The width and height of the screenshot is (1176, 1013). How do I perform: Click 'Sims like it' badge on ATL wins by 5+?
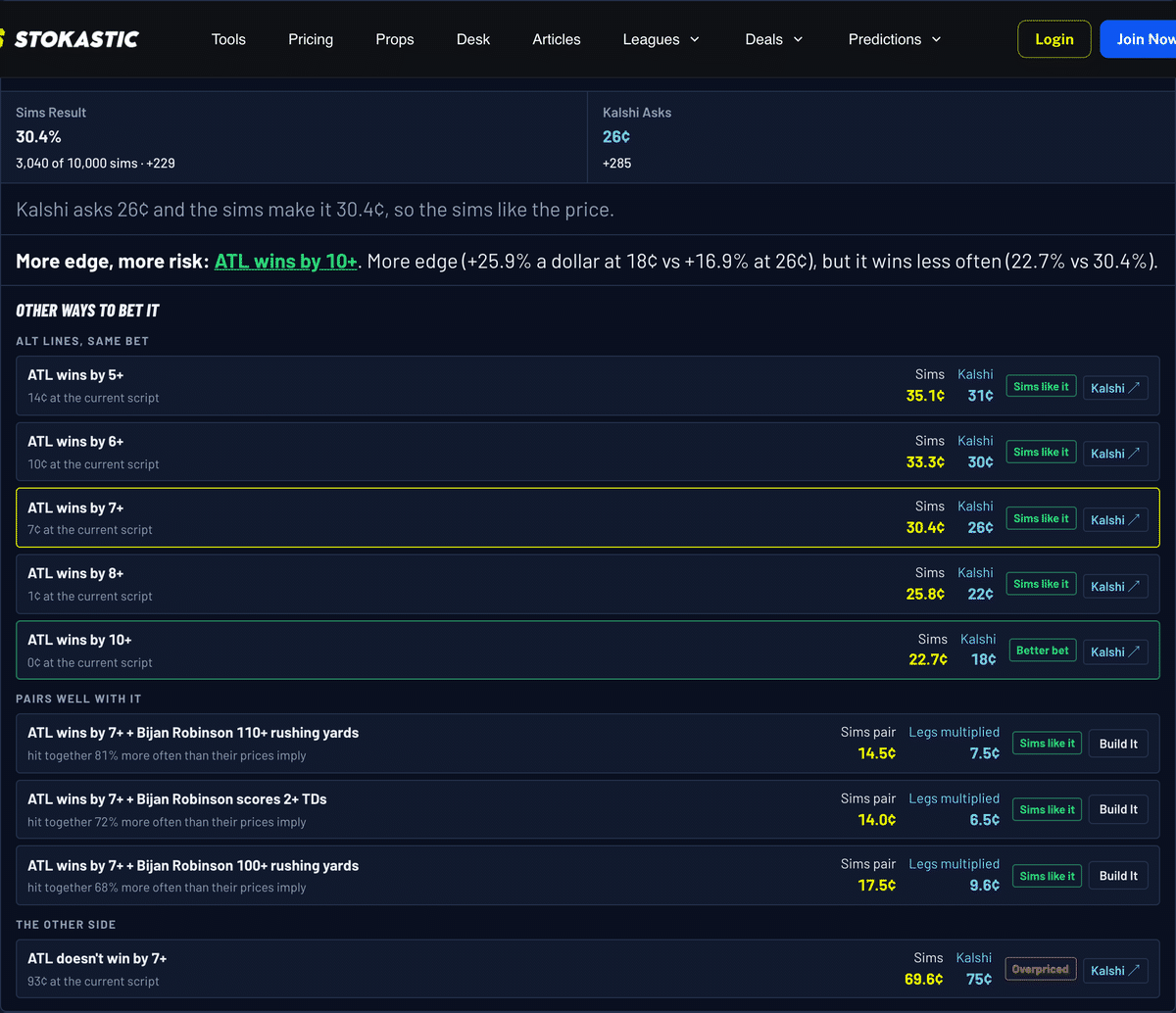(x=1042, y=387)
